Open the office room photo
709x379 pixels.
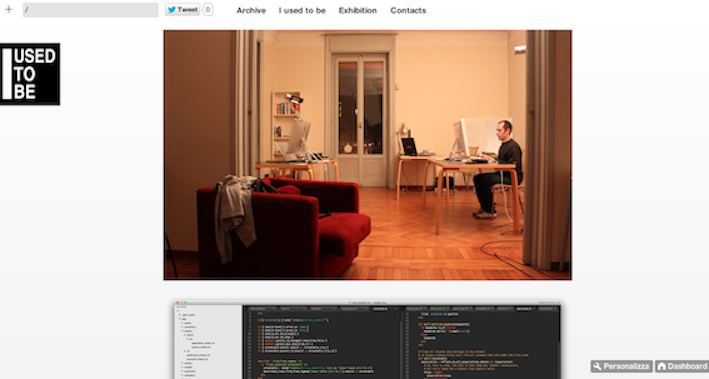[x=368, y=155]
